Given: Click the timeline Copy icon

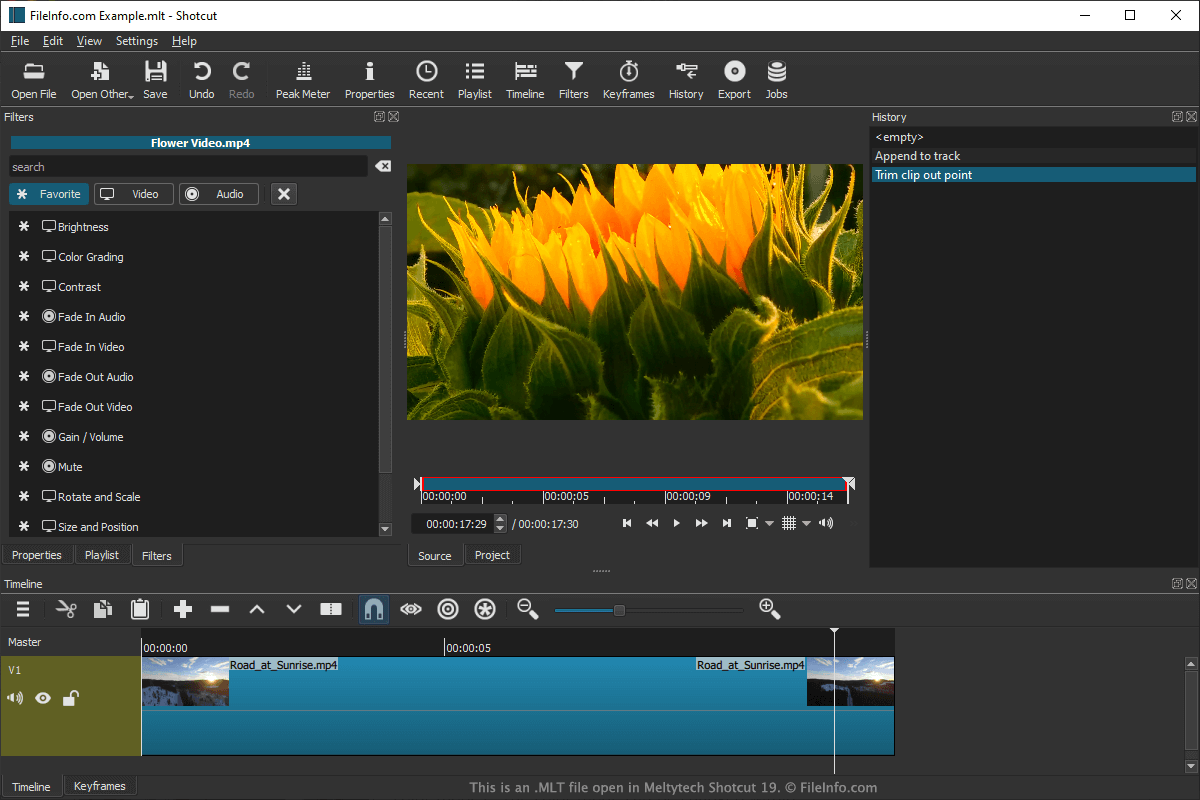Looking at the screenshot, I should (x=102, y=609).
